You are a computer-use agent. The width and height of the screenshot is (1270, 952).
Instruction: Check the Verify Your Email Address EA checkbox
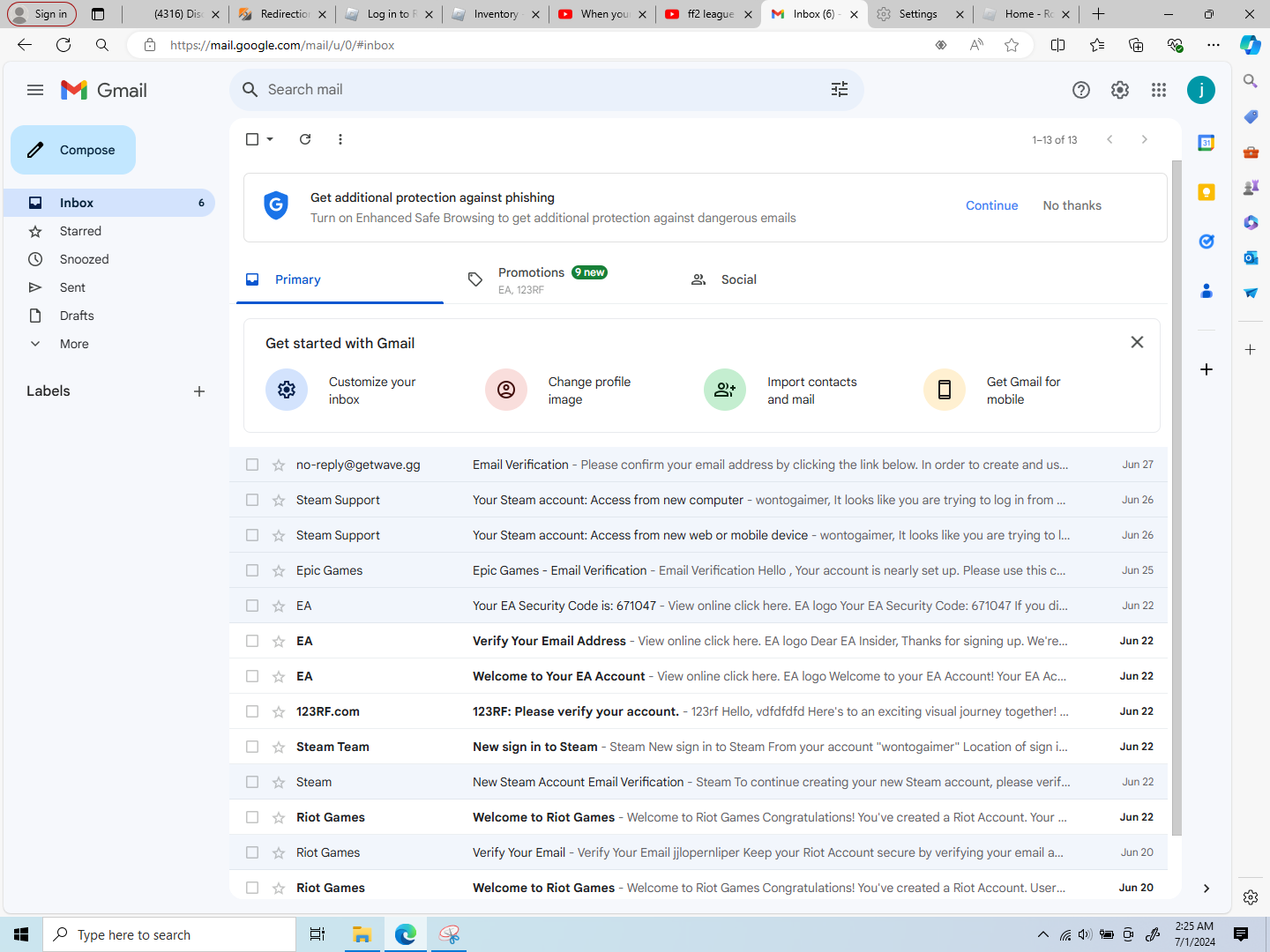252,641
